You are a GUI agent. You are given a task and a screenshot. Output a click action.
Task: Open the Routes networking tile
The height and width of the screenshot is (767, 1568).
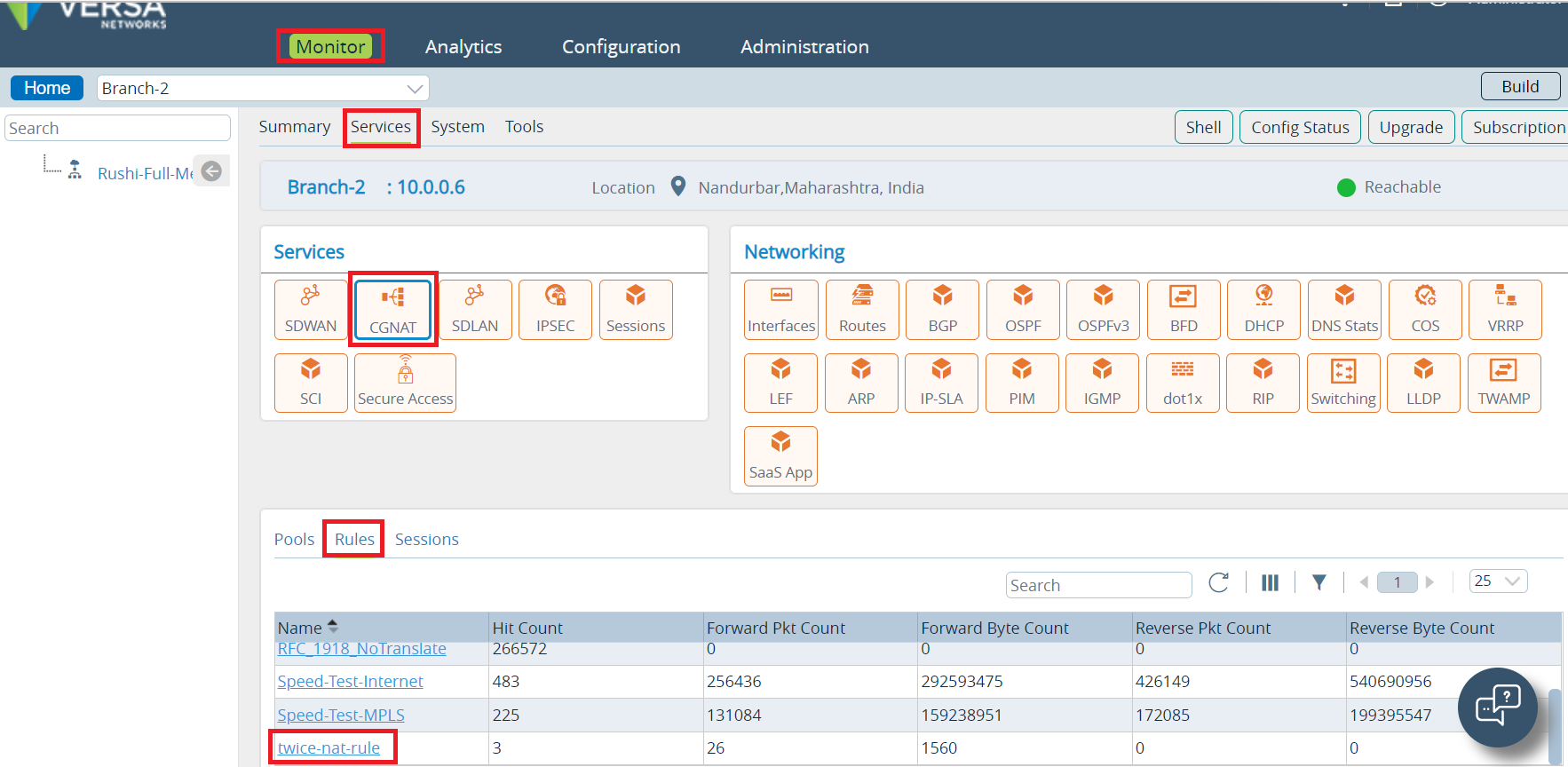point(862,310)
